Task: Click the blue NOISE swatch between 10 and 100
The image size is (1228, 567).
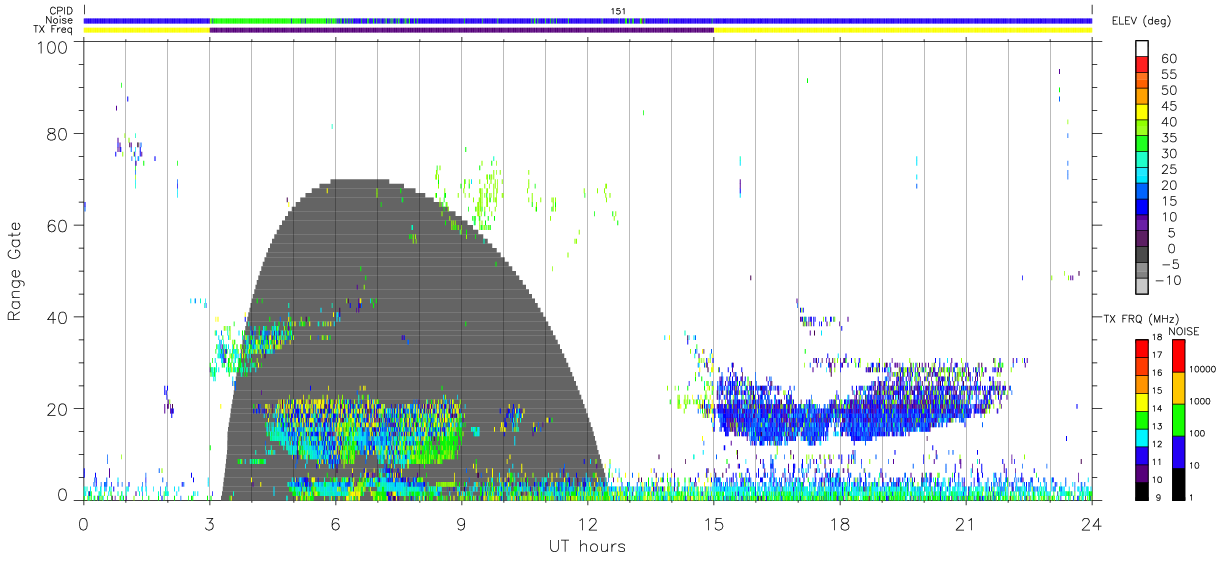Action: tap(1177, 452)
